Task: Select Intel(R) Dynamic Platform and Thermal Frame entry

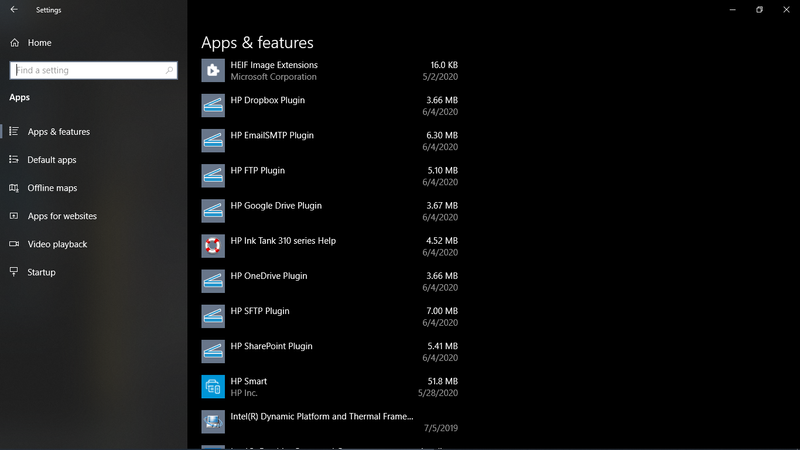Action: (x=322, y=416)
